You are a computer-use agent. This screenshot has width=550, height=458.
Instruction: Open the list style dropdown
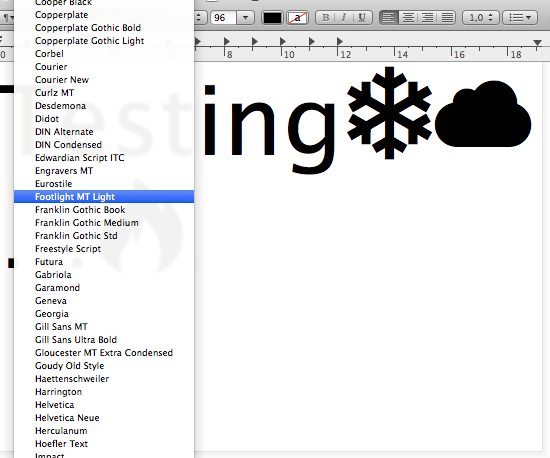[520, 18]
